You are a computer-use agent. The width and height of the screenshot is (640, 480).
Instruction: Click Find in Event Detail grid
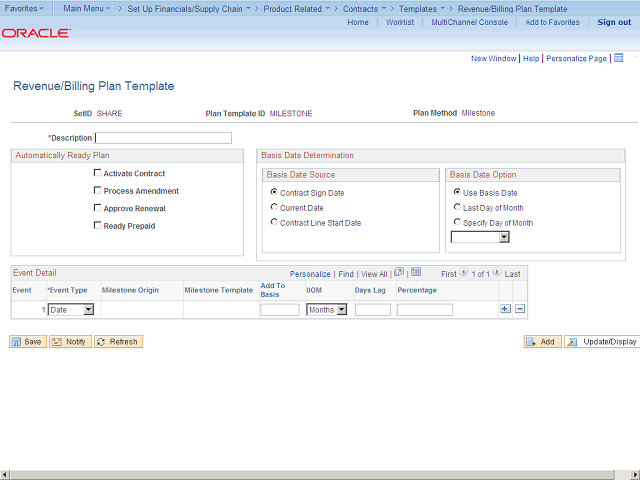click(346, 274)
